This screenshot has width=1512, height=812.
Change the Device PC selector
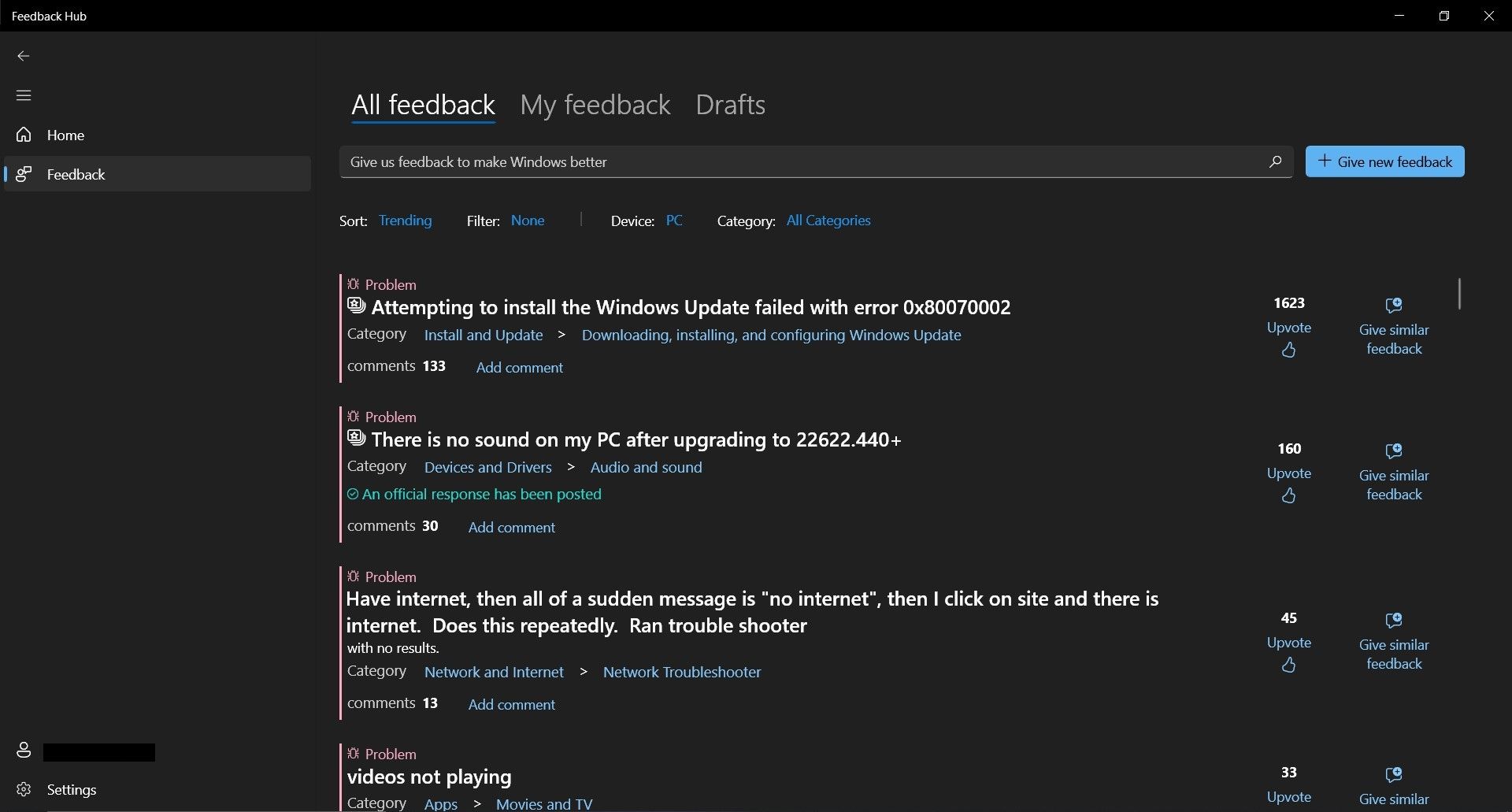(674, 221)
